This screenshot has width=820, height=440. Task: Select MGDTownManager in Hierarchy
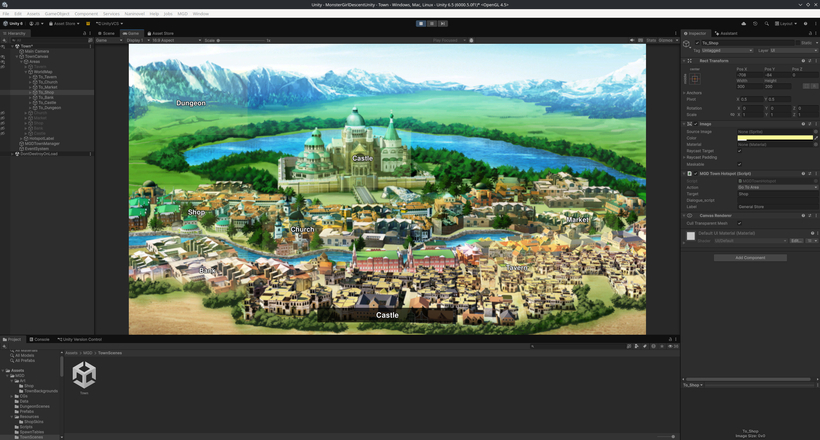click(42, 143)
